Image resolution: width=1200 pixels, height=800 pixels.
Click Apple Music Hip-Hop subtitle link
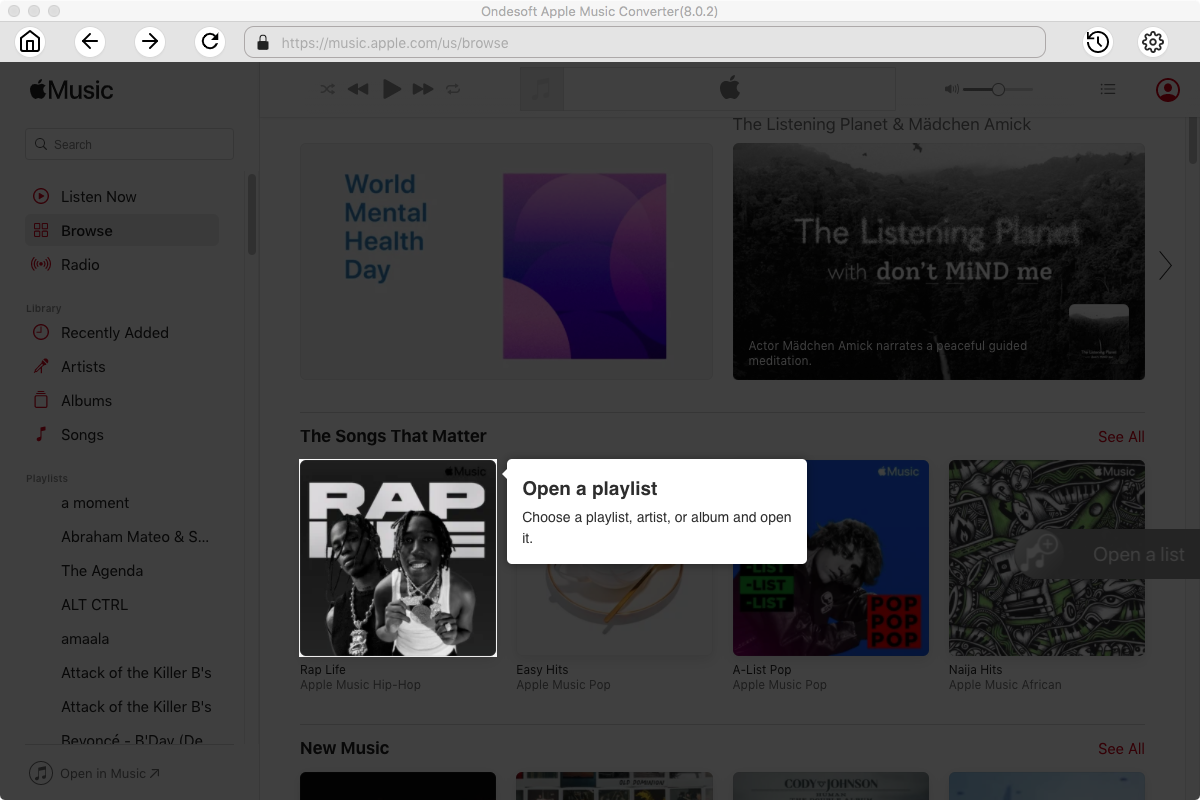click(360, 685)
